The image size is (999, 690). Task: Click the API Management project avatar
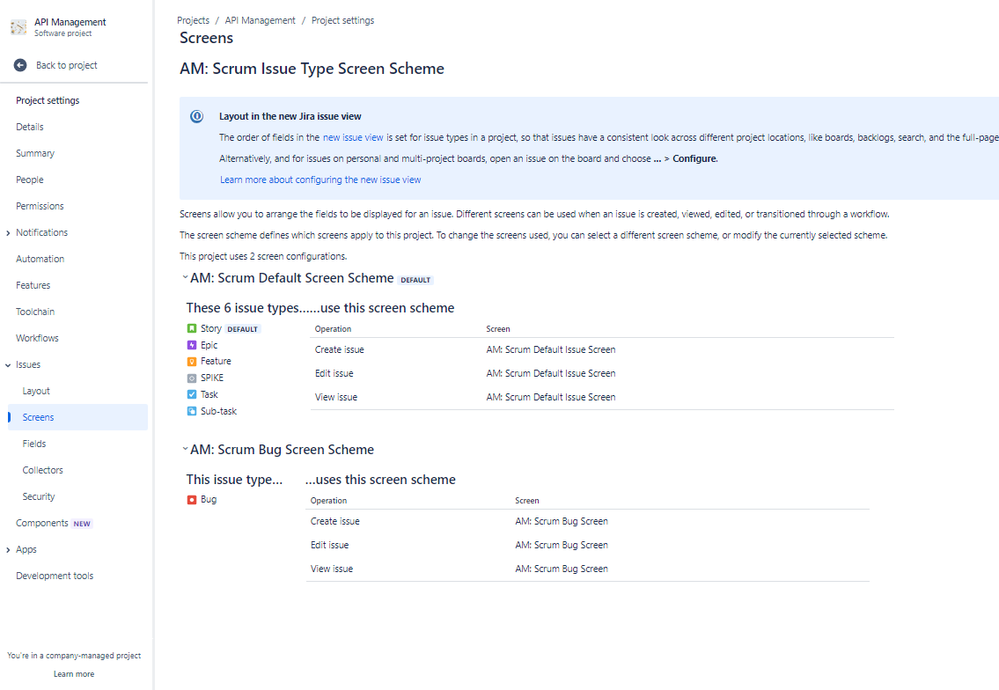[17, 26]
